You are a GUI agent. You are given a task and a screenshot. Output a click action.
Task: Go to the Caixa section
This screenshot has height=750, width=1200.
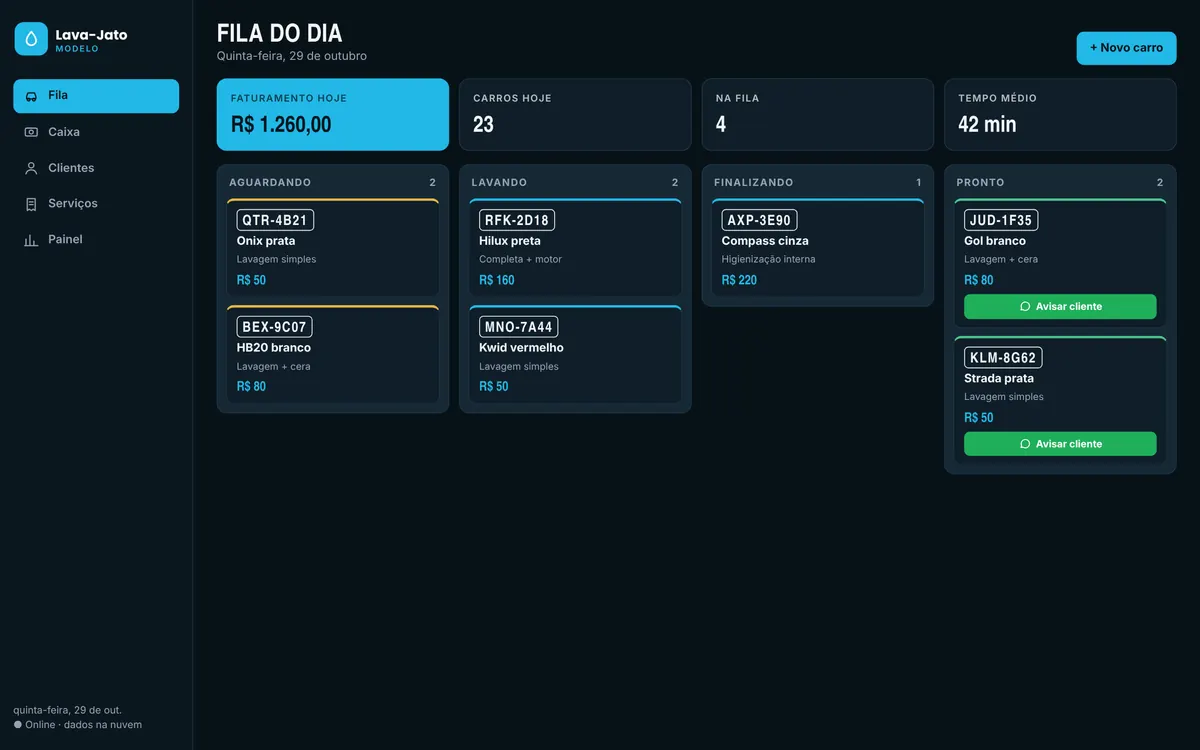click(96, 132)
